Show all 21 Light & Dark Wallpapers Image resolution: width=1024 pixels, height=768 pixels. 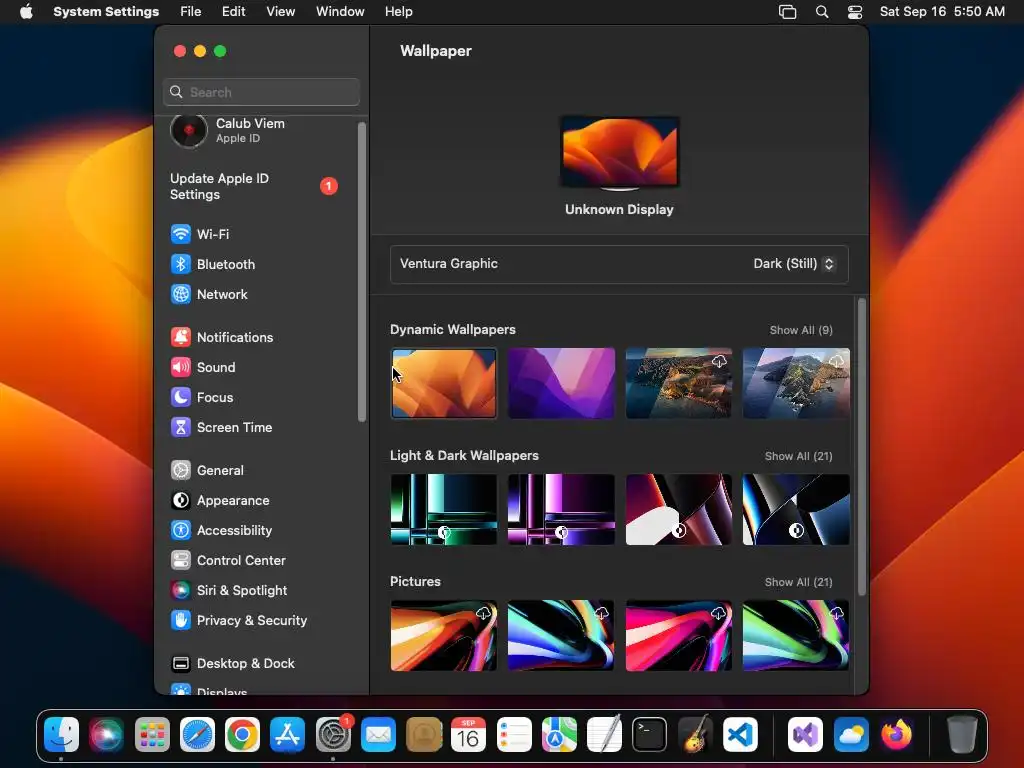click(x=798, y=456)
